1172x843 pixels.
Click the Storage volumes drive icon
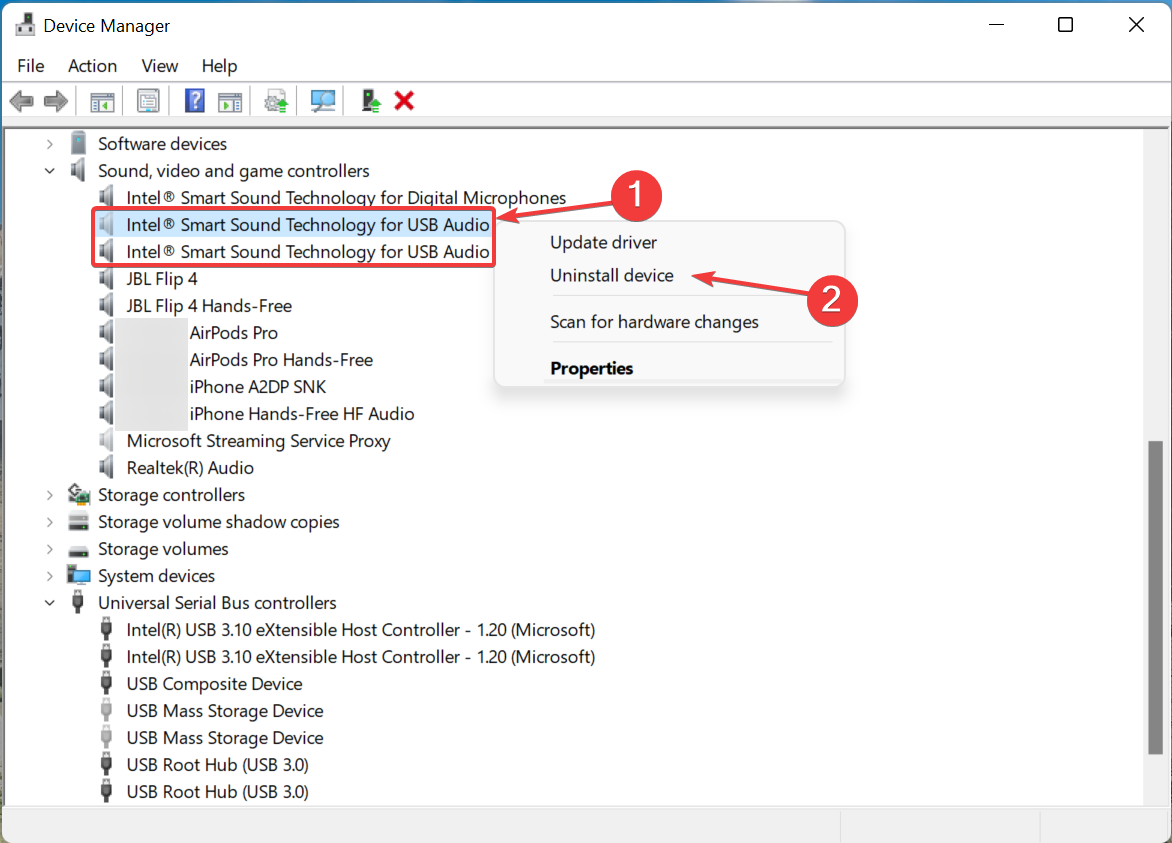click(78, 550)
